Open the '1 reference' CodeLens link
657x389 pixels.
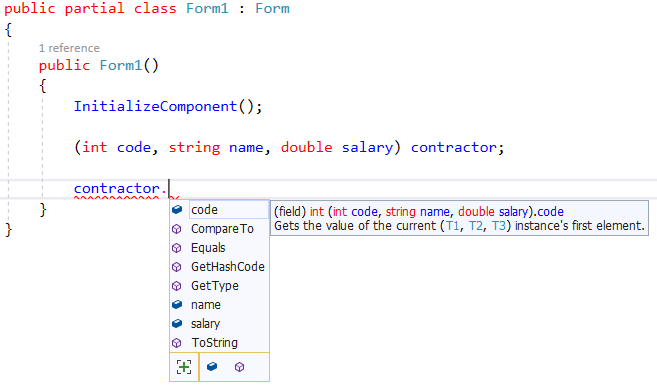click(69, 48)
